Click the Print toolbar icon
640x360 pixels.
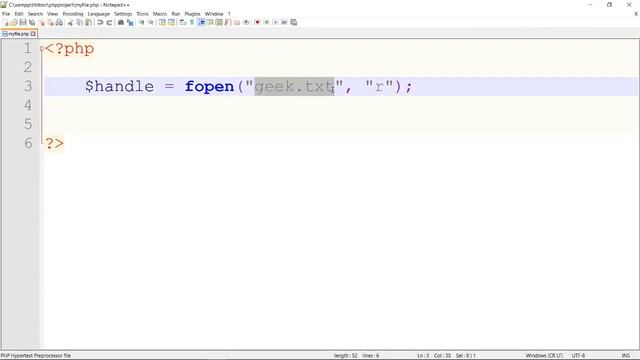(x=59, y=22)
